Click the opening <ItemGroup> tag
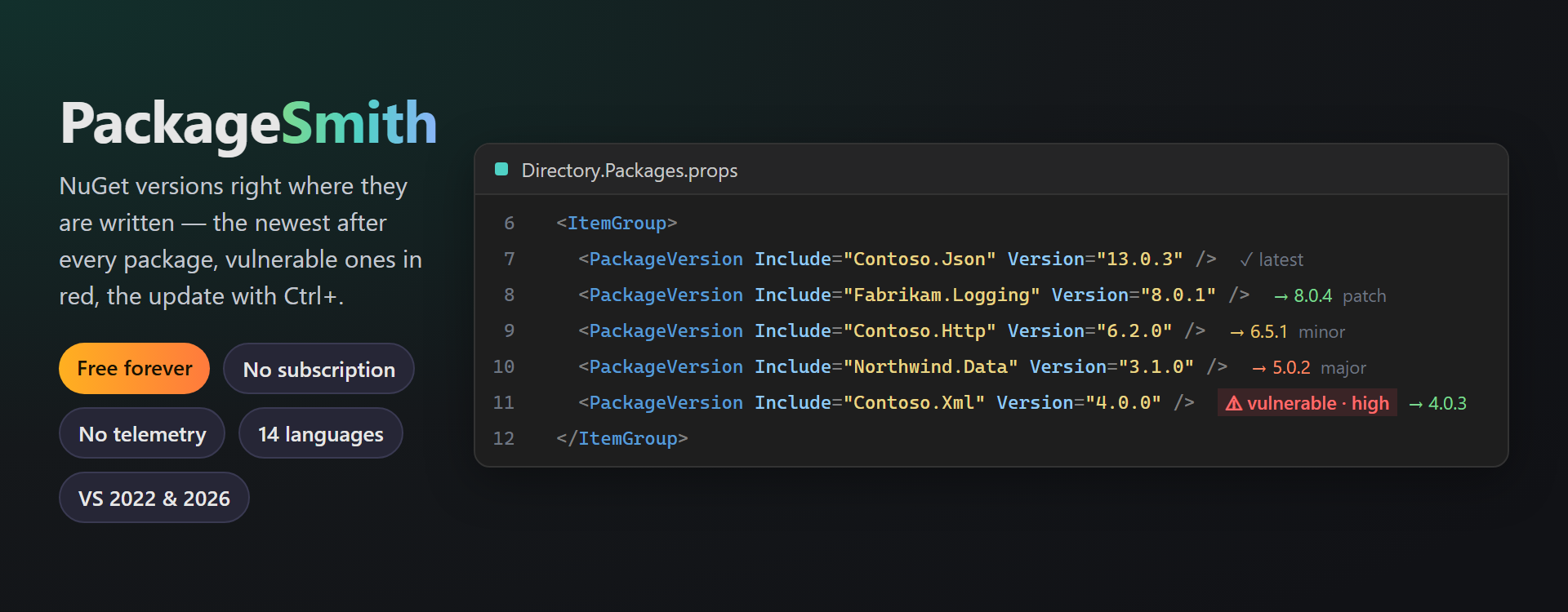Image resolution: width=1568 pixels, height=612 pixels. [x=617, y=223]
